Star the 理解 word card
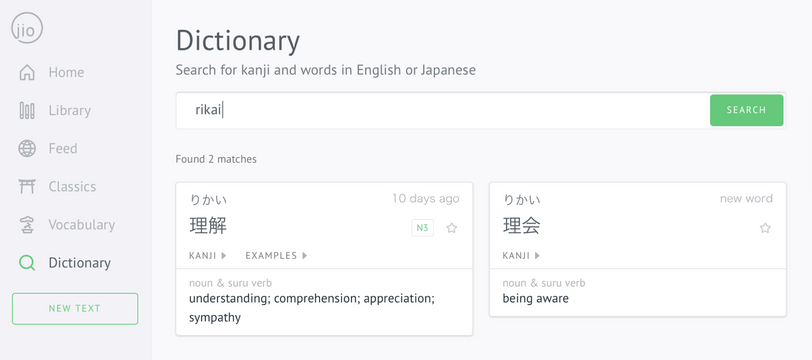Viewport: 812px width, 360px height. [452, 228]
